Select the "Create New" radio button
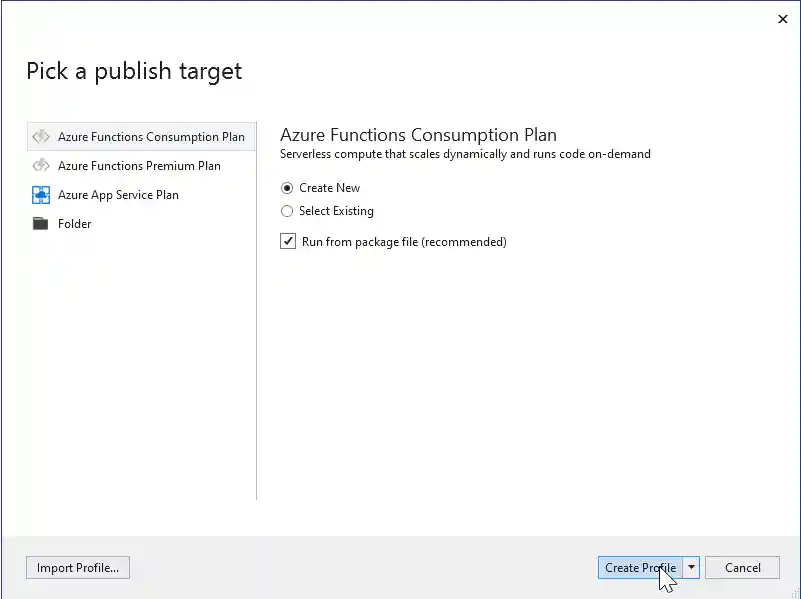The width and height of the screenshot is (801, 599). 287,187
